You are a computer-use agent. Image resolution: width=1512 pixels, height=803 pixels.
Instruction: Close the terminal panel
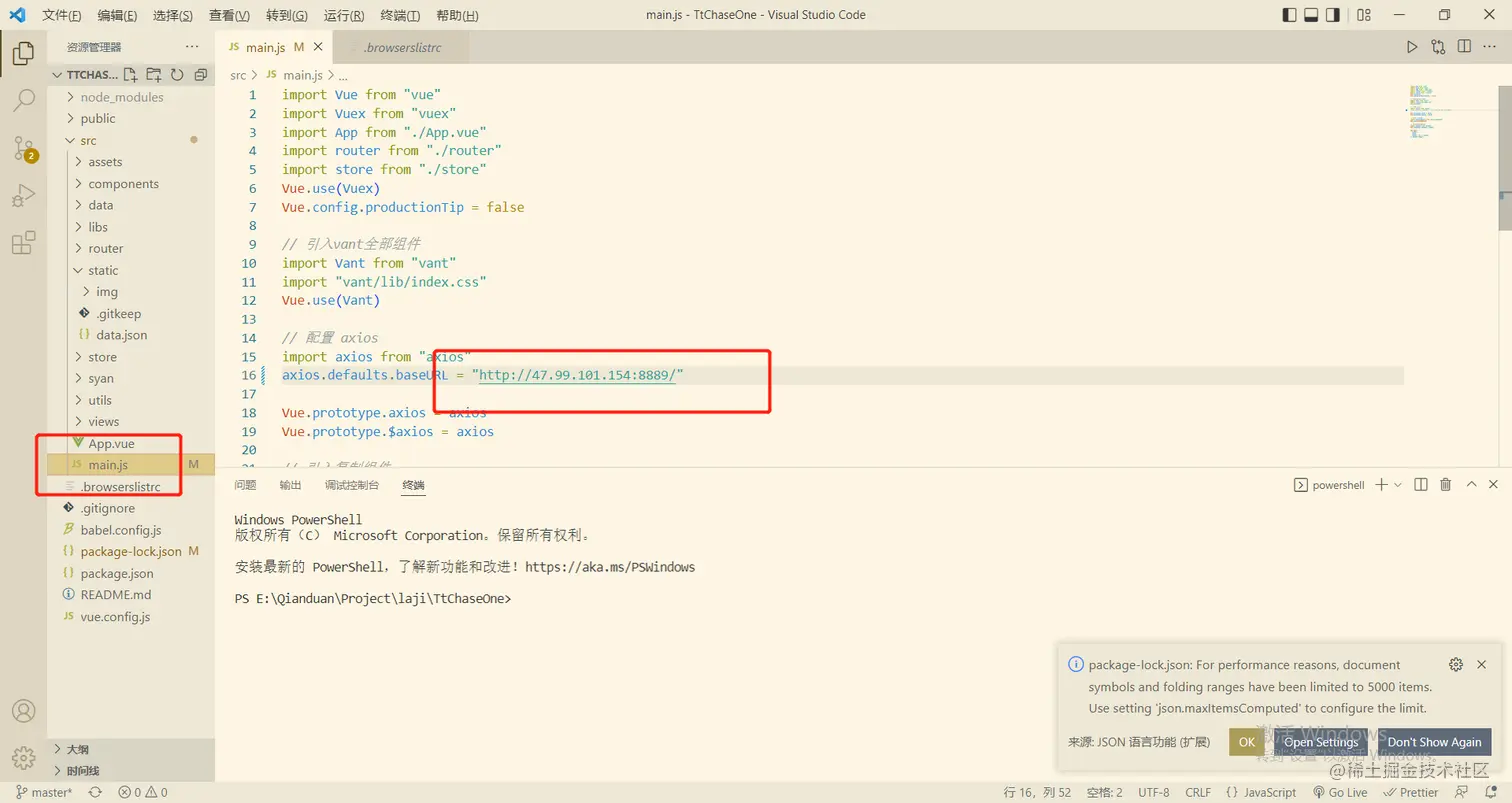tap(1494, 485)
